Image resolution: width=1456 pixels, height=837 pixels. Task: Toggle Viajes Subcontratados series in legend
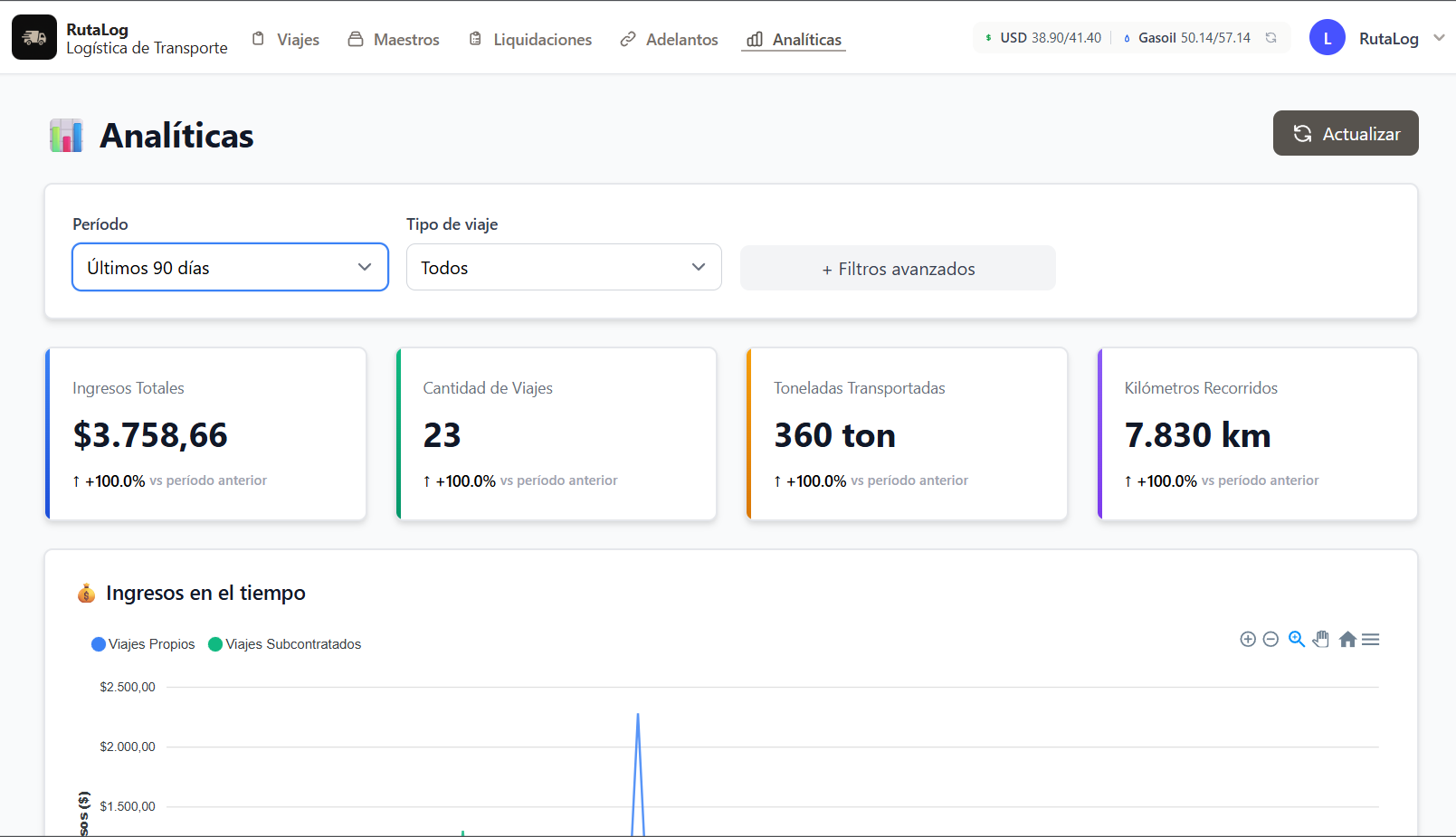coord(285,644)
